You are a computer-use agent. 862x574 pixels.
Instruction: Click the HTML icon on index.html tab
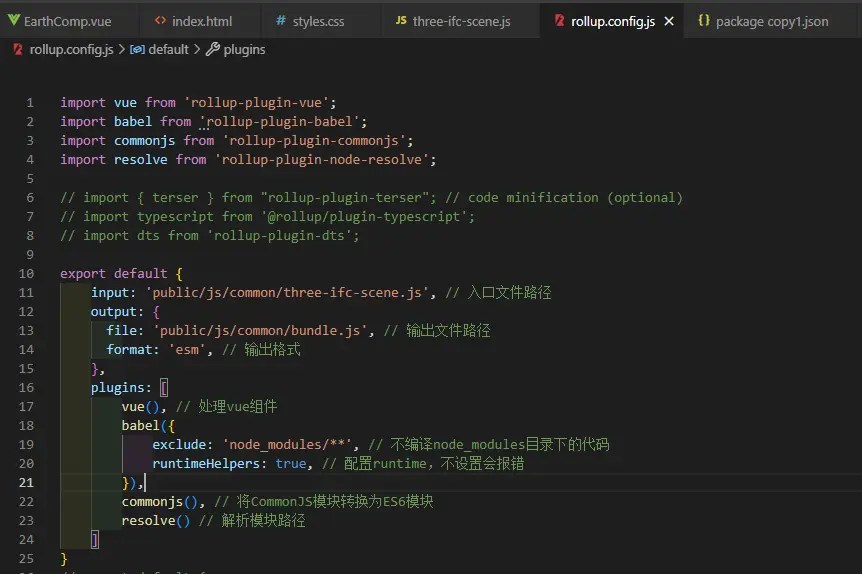click(160, 20)
